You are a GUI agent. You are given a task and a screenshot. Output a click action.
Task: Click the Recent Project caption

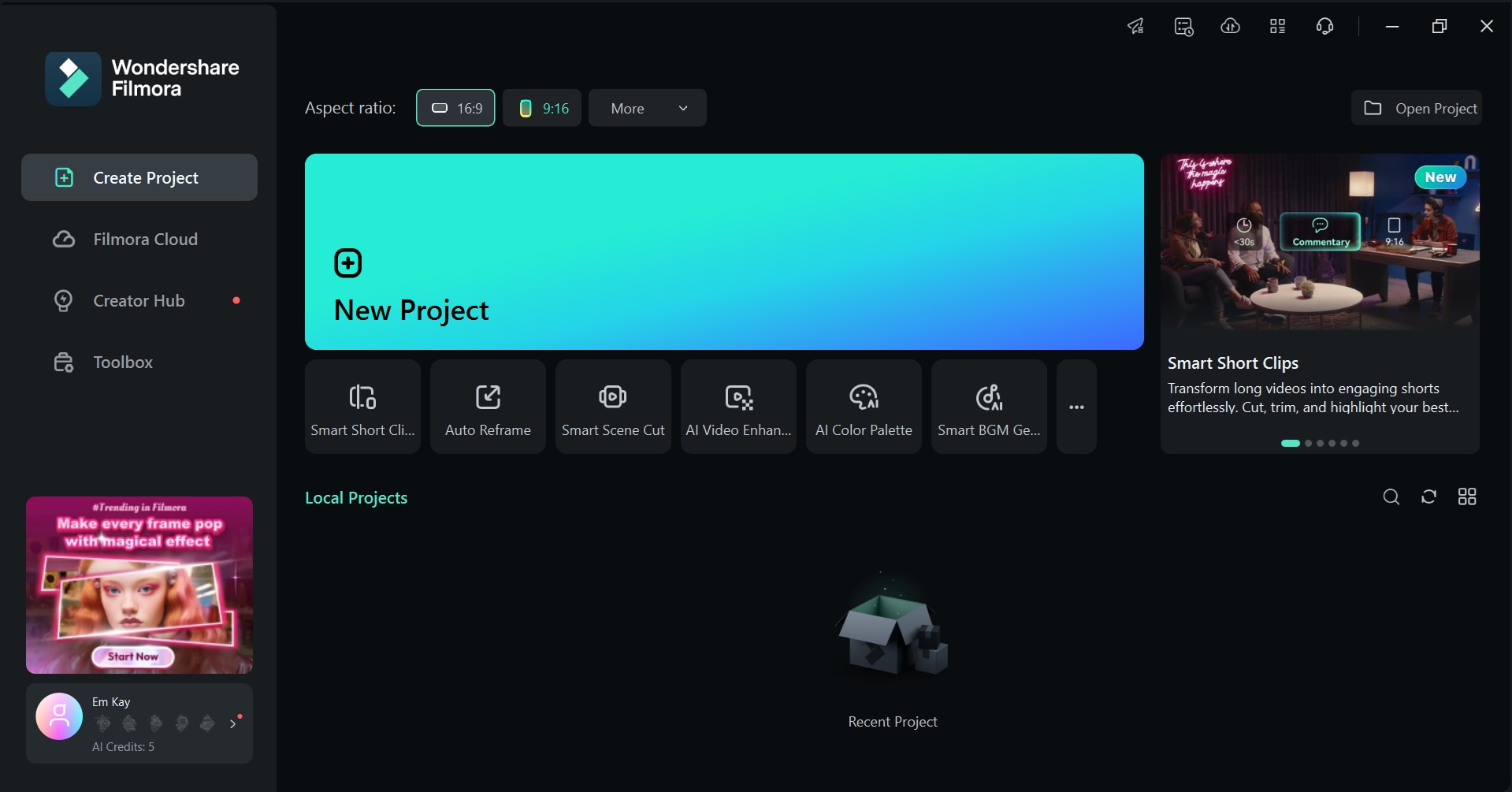click(x=893, y=722)
